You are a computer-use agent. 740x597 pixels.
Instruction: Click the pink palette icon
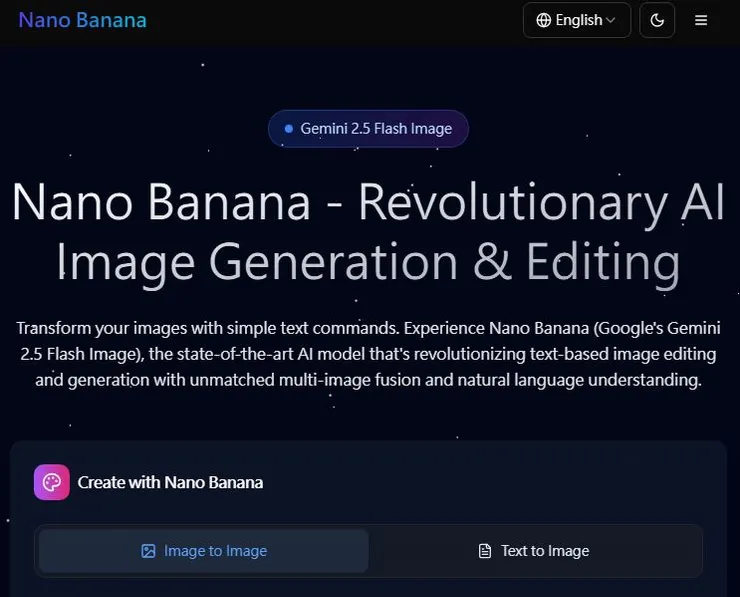52,482
